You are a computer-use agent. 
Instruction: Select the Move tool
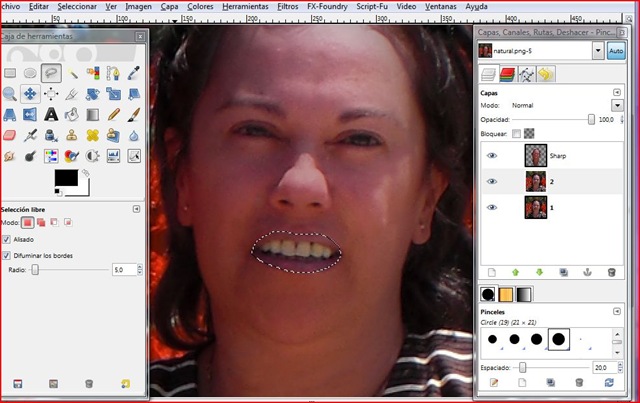(x=30, y=94)
